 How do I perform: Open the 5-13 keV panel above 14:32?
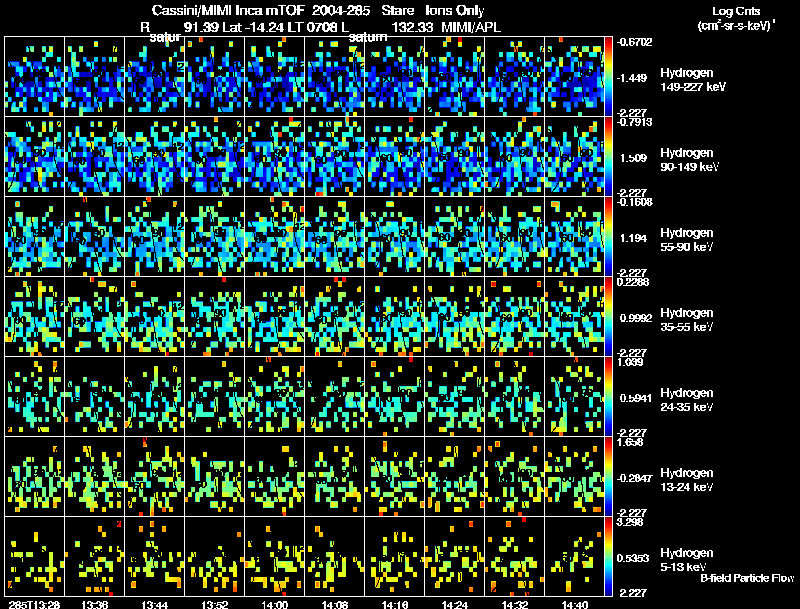click(514, 556)
